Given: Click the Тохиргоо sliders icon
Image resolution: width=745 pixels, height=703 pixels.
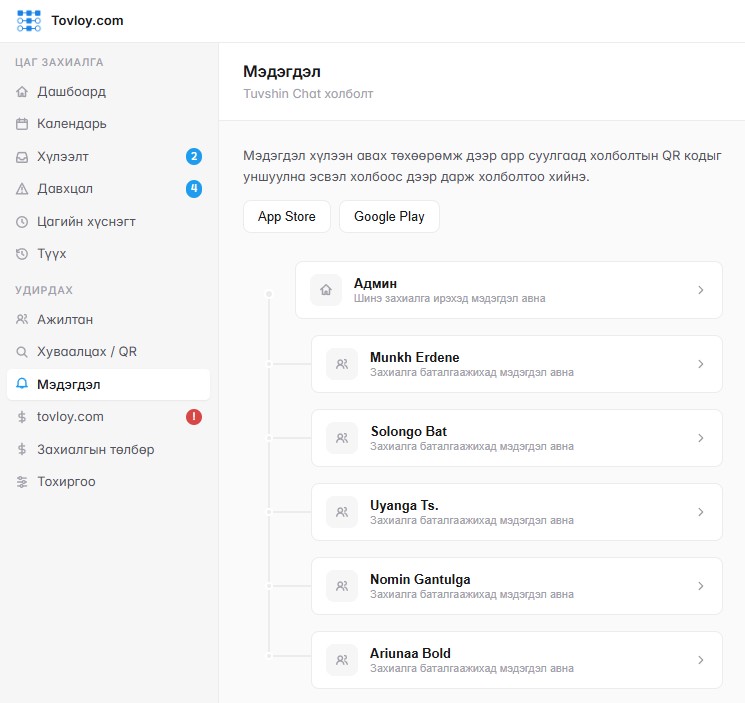Looking at the screenshot, I should [x=22, y=482].
